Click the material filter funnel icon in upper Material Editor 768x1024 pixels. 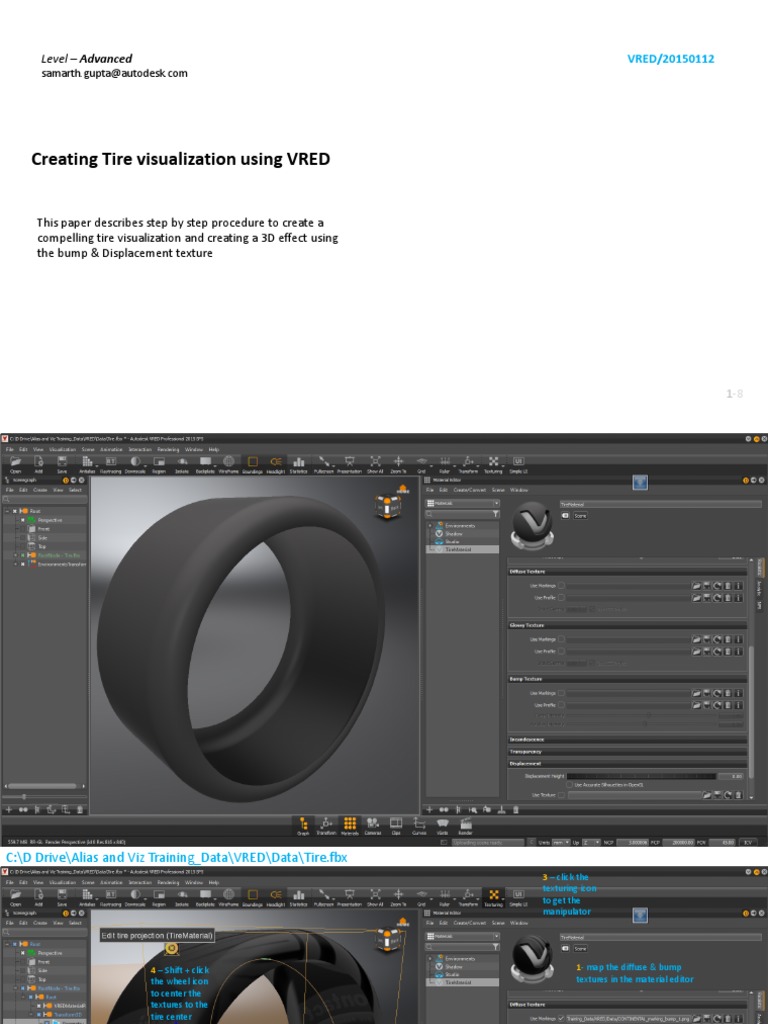point(496,514)
